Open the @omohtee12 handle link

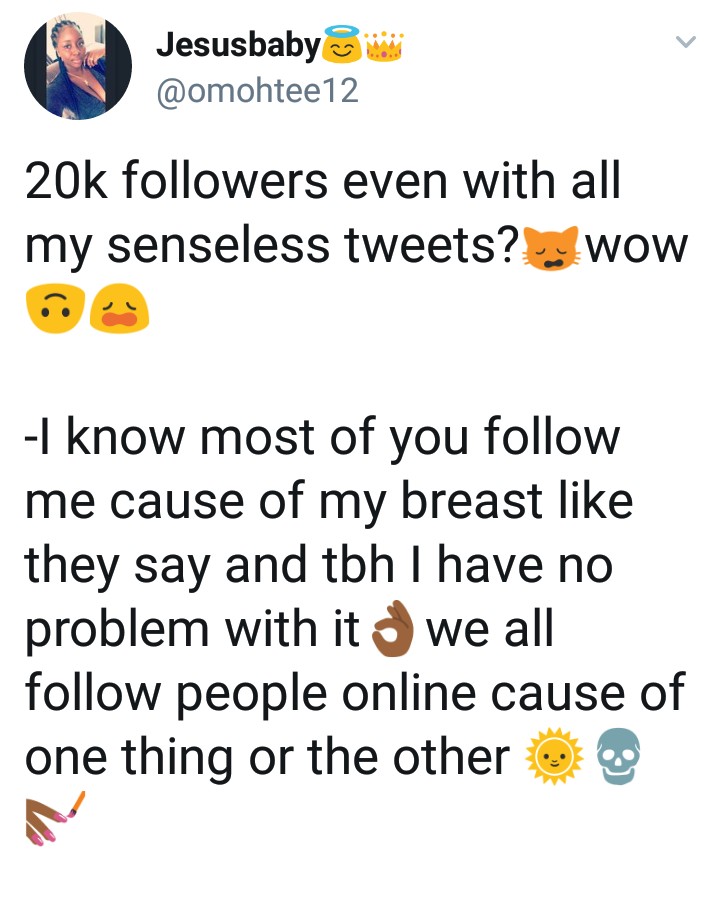click(x=257, y=91)
